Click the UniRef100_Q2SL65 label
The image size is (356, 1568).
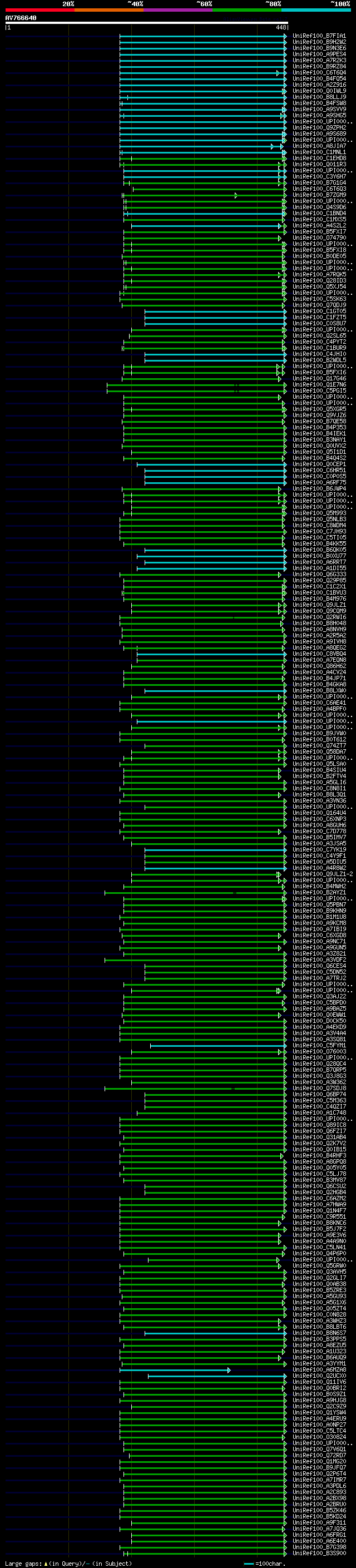(319, 336)
